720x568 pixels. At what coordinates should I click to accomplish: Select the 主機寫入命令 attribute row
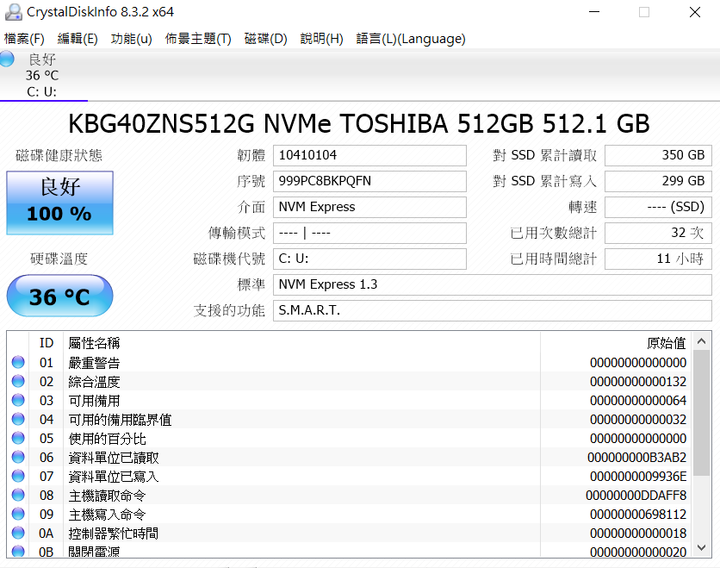pos(349,514)
